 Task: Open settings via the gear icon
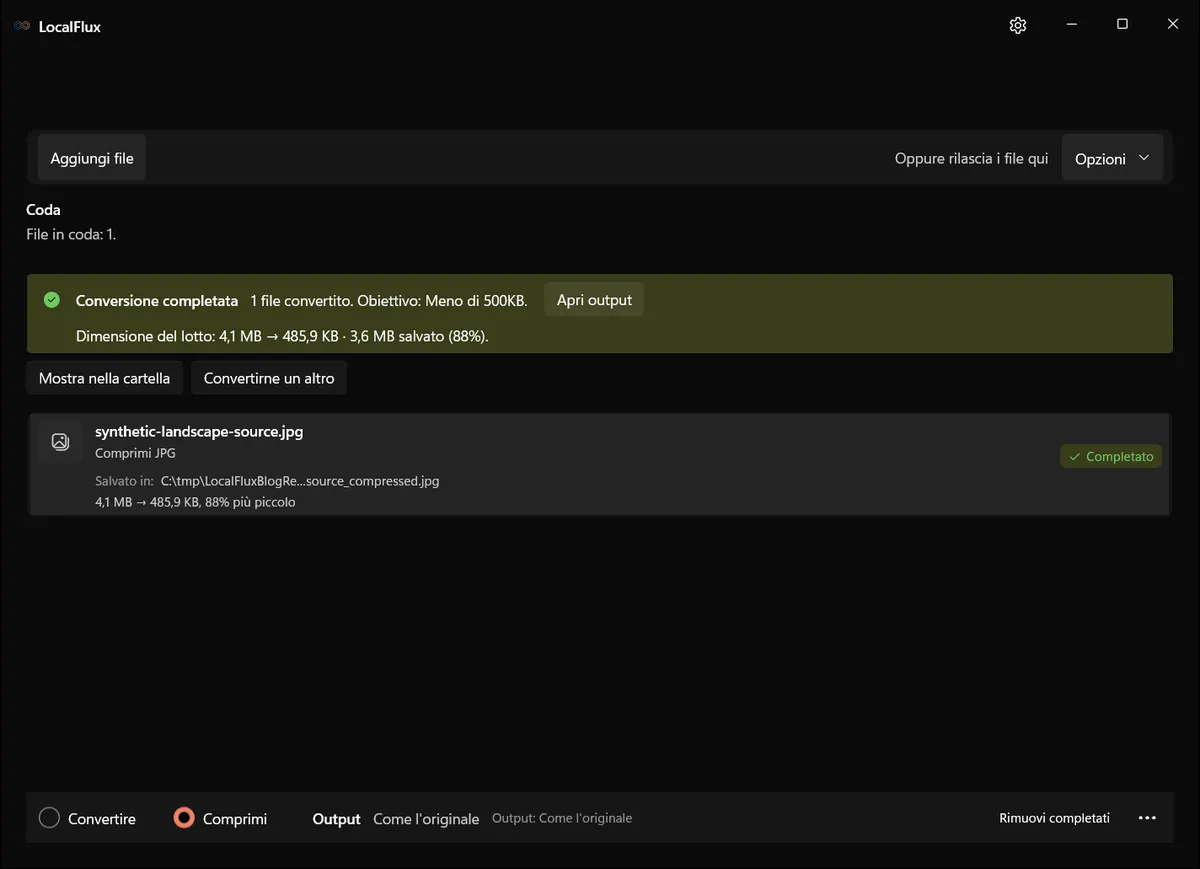1018,26
